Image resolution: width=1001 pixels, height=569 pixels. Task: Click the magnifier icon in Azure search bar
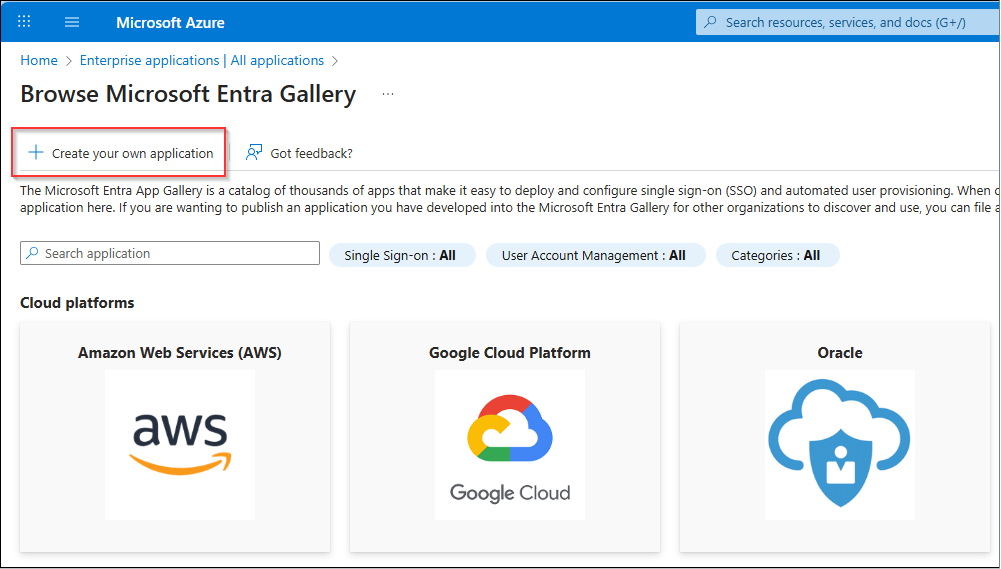[x=710, y=22]
